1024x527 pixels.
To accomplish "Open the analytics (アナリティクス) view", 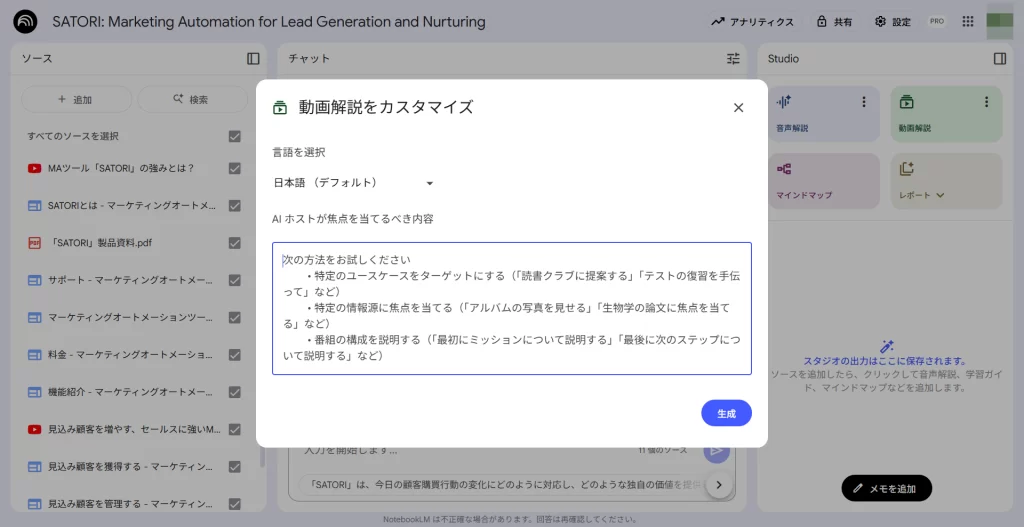I will click(752, 22).
